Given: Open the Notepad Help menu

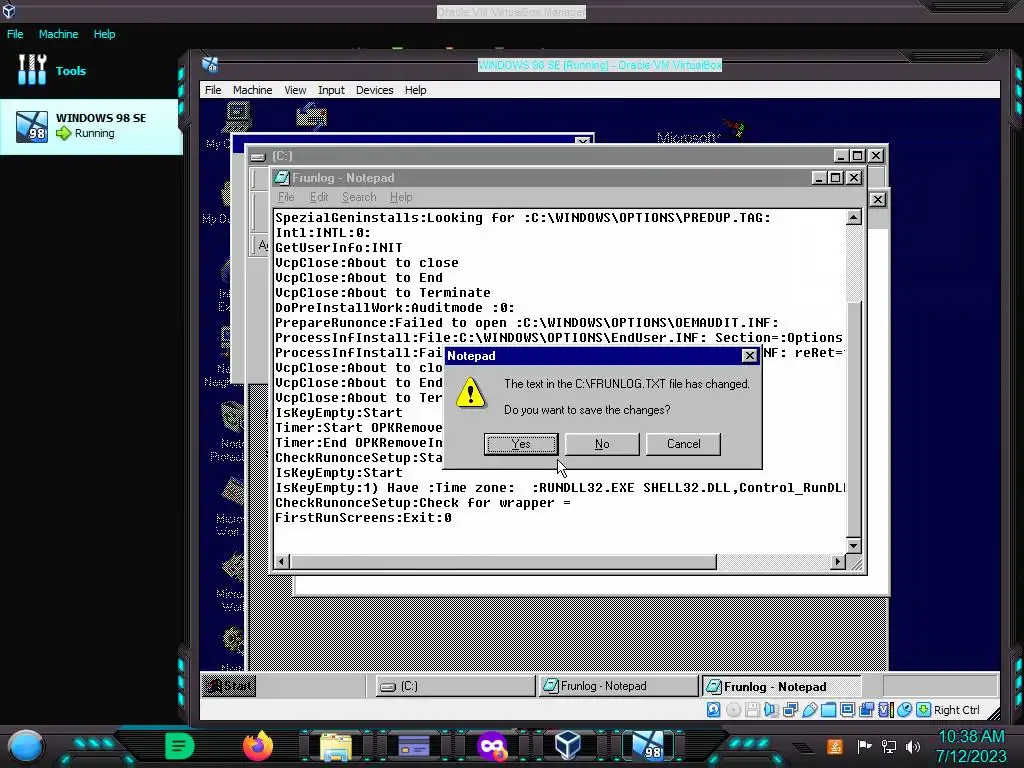Looking at the screenshot, I should (x=401, y=197).
